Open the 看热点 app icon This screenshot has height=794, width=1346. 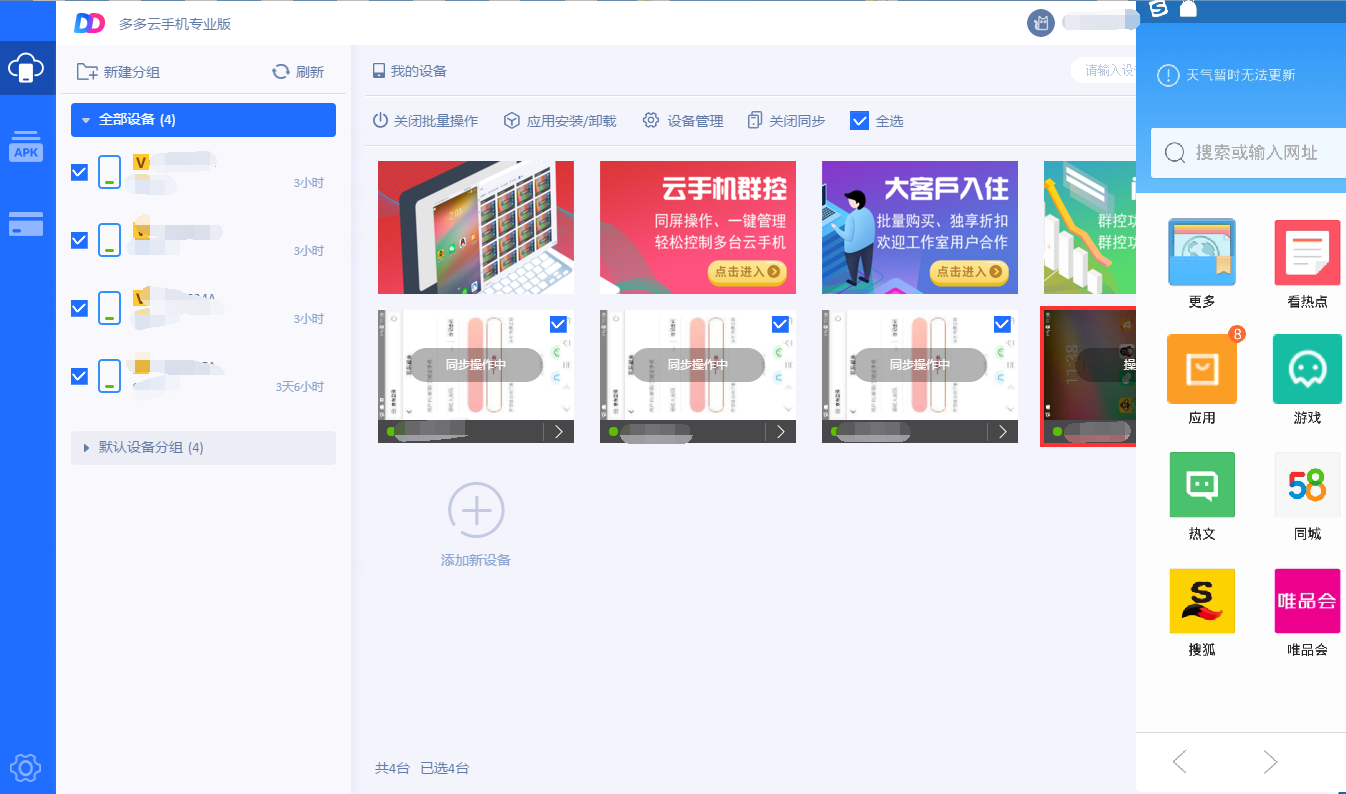coord(1307,252)
